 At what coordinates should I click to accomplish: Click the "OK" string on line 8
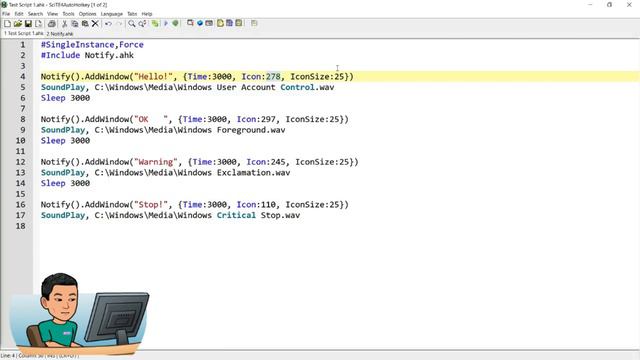click(x=151, y=119)
